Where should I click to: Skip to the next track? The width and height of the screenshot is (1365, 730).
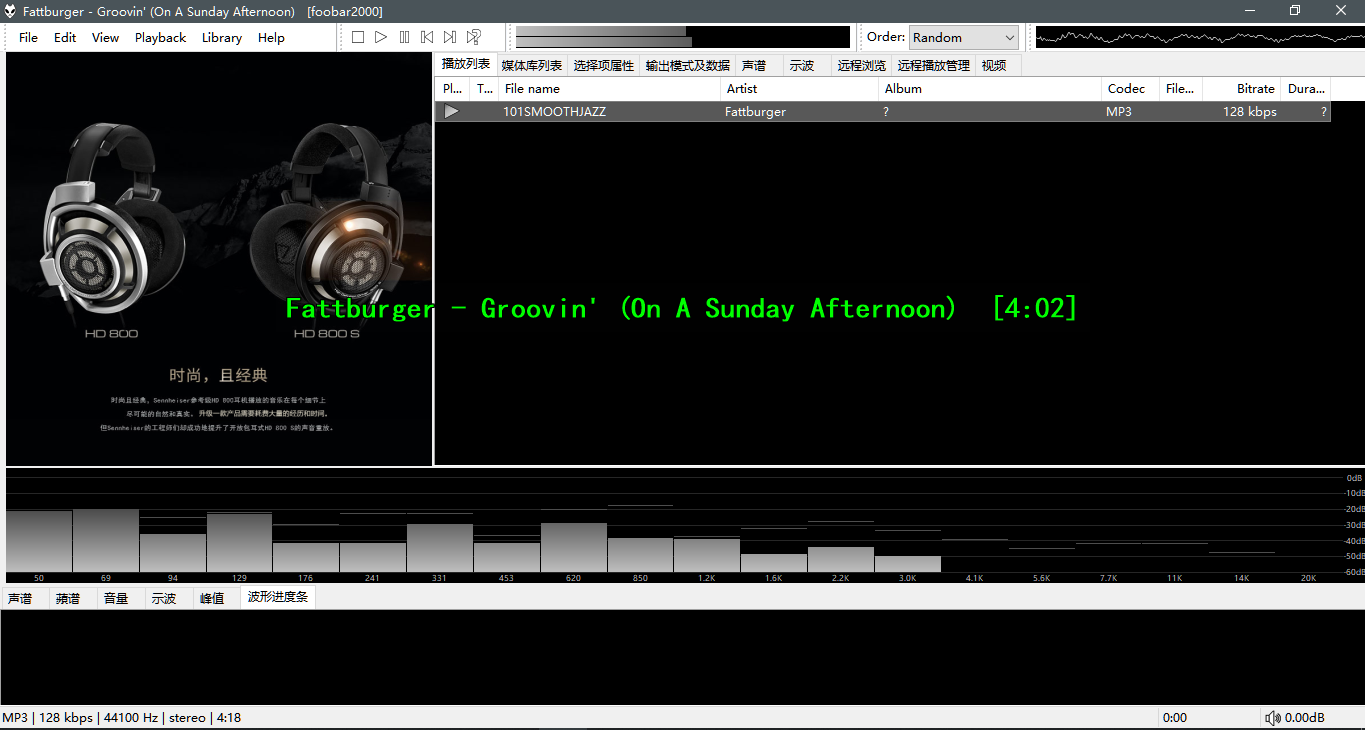tap(450, 37)
